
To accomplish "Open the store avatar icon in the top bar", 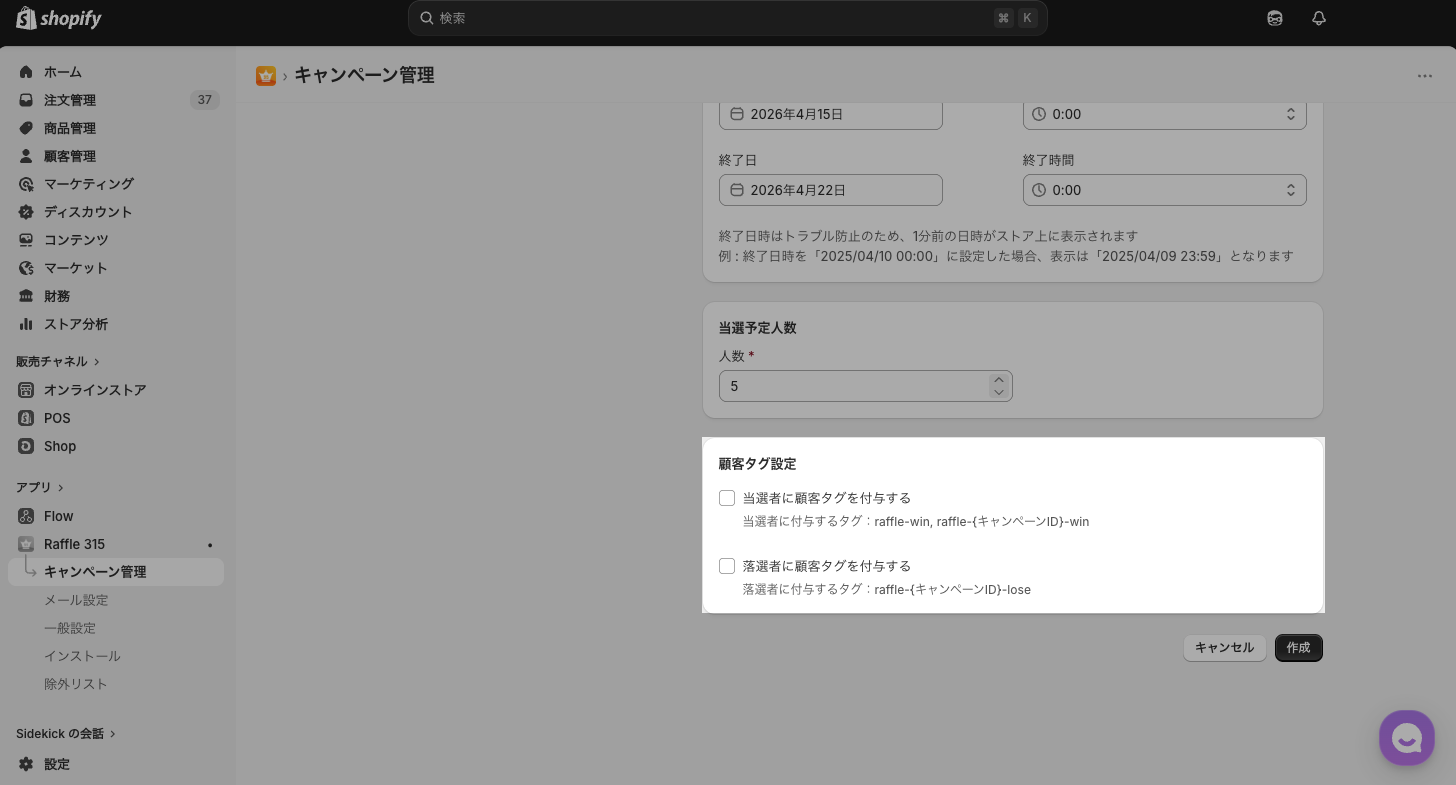I will click(x=1275, y=18).
